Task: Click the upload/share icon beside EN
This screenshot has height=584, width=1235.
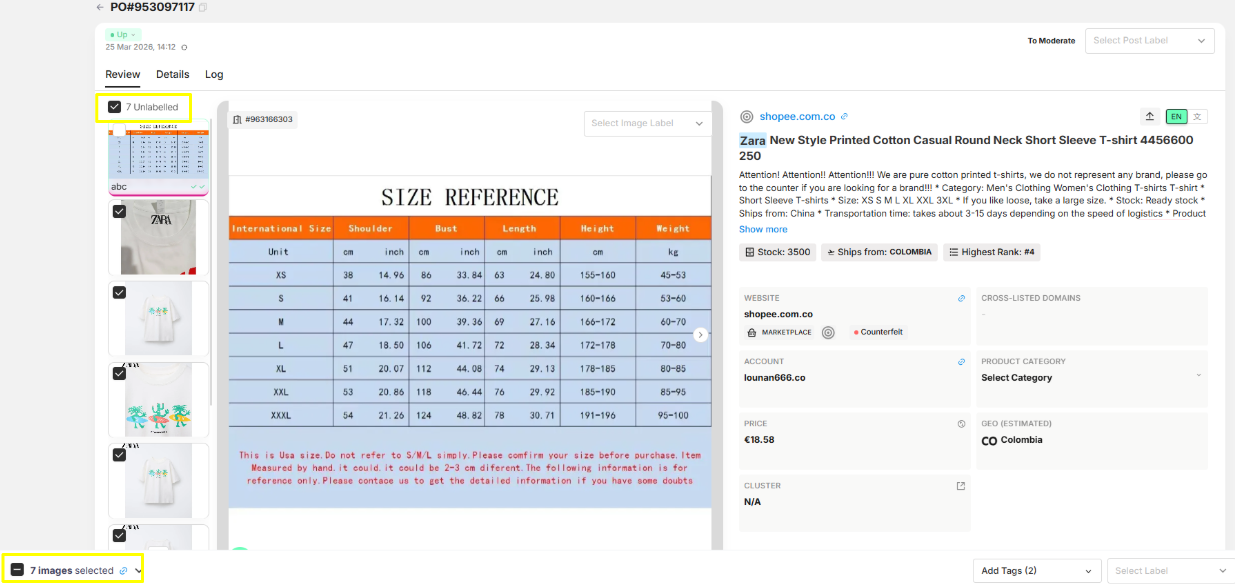Action: (1150, 116)
